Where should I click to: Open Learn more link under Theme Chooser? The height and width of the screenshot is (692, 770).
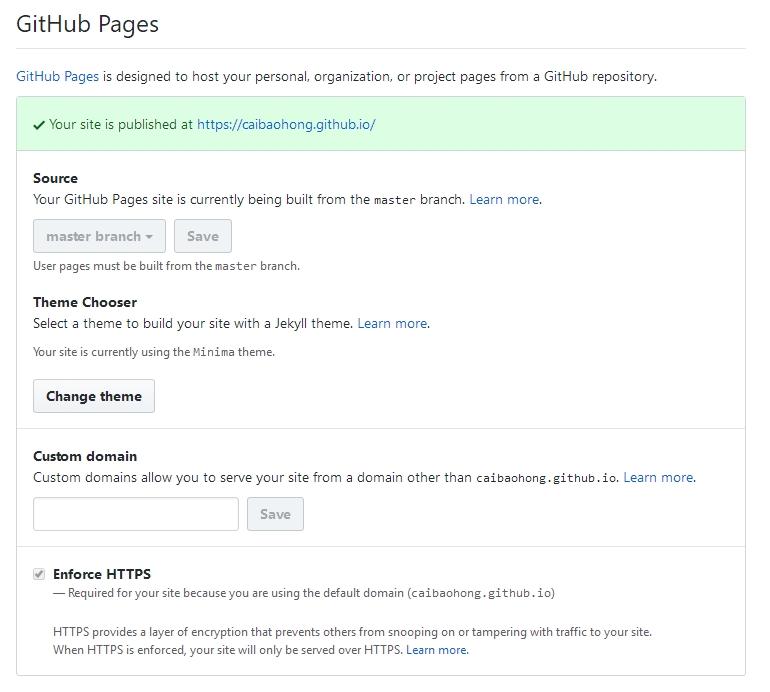[393, 323]
